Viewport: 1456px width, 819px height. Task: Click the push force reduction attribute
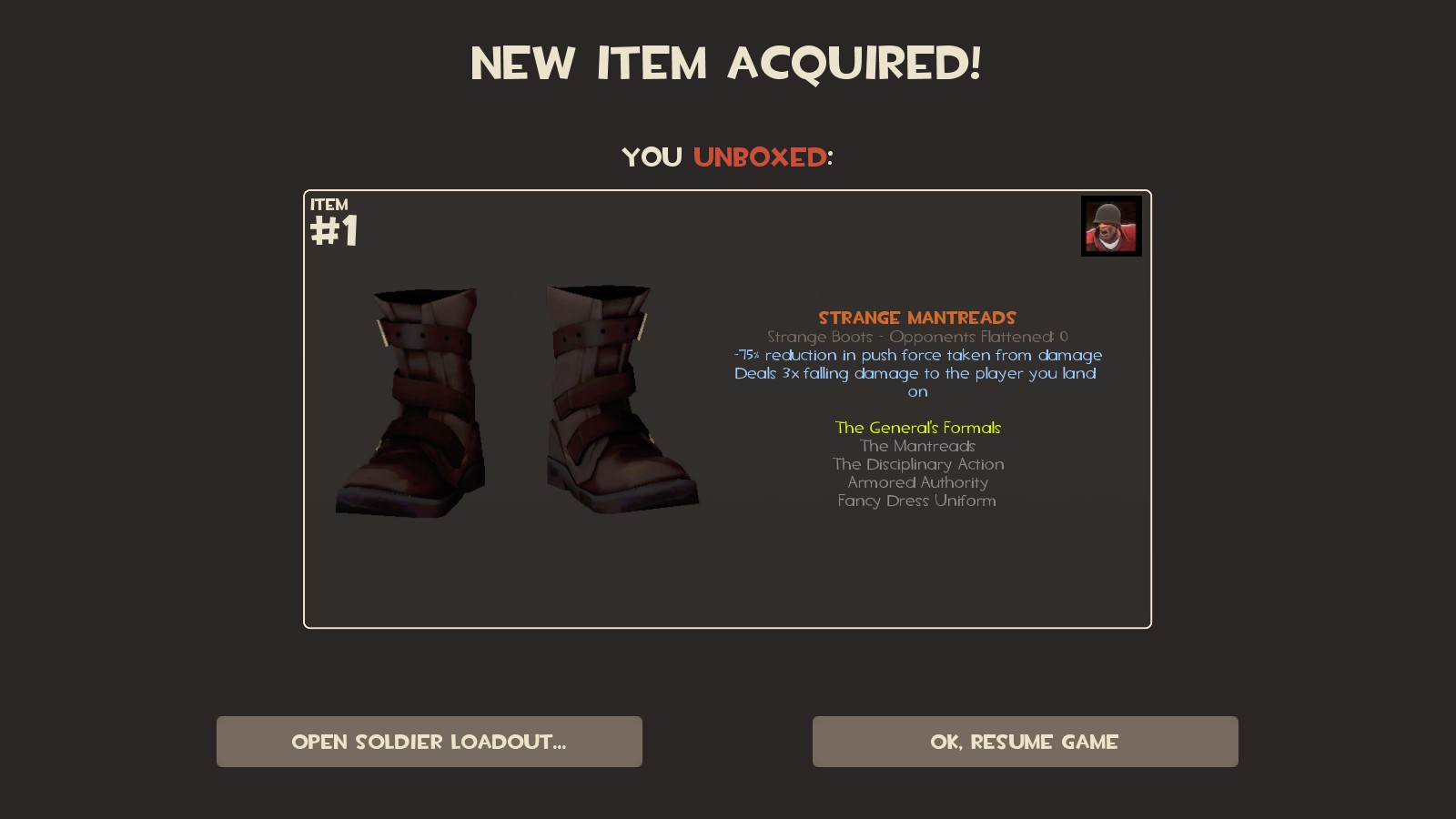pos(918,355)
